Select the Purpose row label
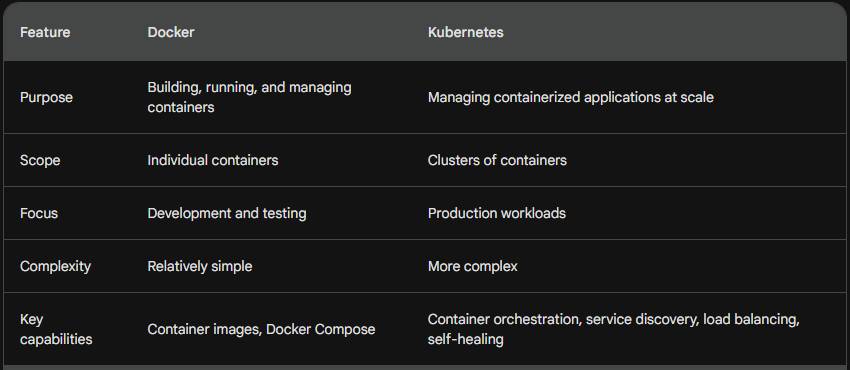 tap(46, 98)
